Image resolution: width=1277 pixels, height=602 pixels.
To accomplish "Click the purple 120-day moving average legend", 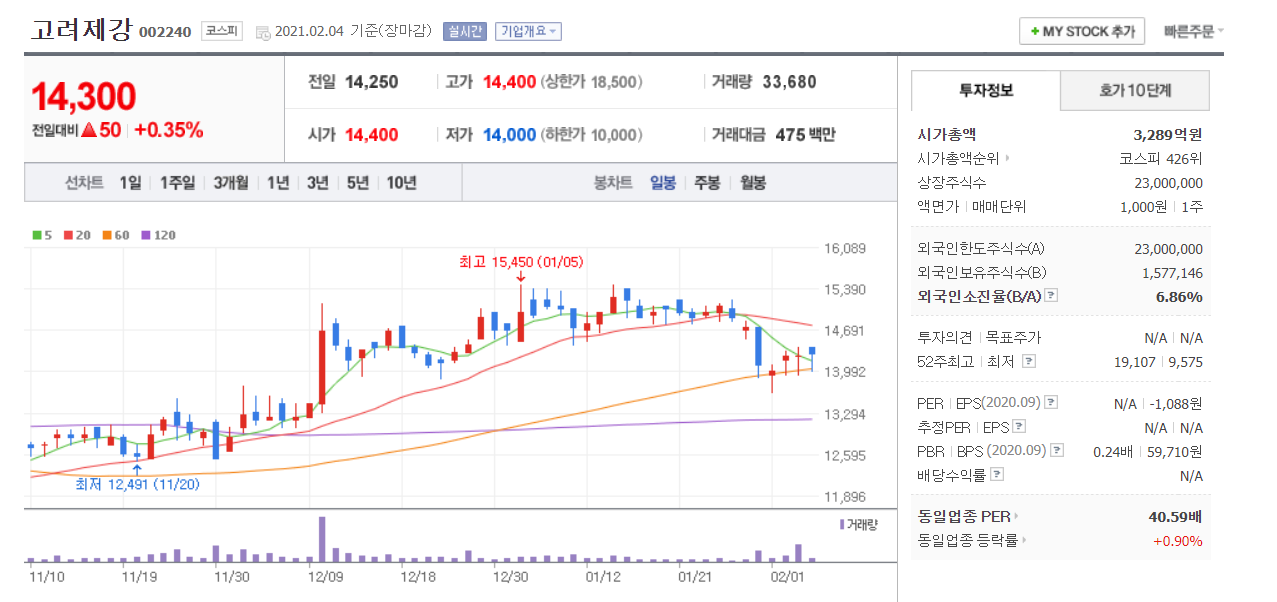I will tap(159, 235).
